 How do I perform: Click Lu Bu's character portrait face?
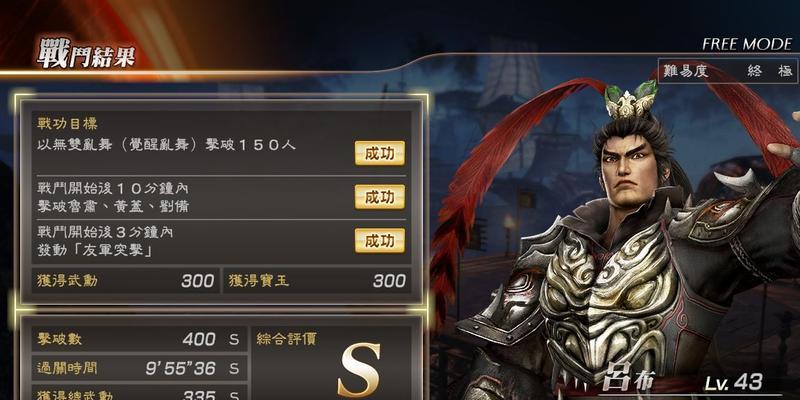point(630,168)
